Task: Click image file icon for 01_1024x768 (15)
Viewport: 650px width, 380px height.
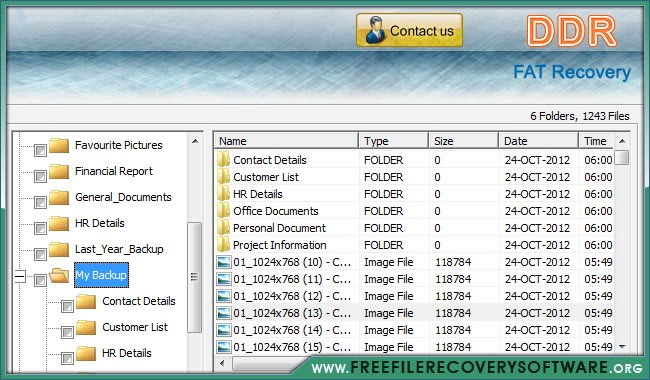Action: tap(224, 347)
